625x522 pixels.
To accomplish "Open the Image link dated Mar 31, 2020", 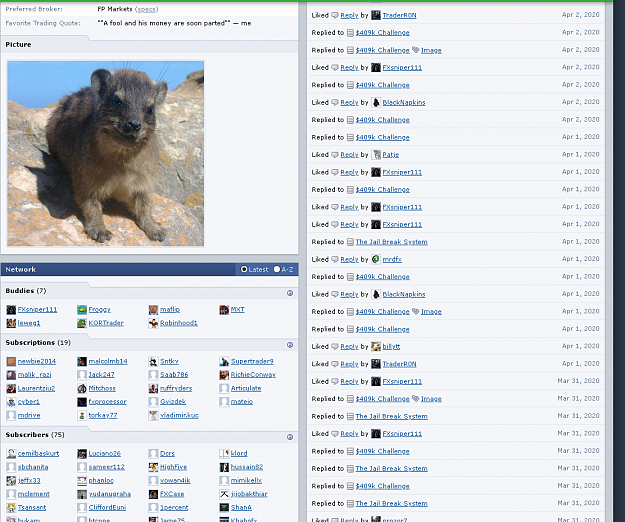I will coord(431,399).
